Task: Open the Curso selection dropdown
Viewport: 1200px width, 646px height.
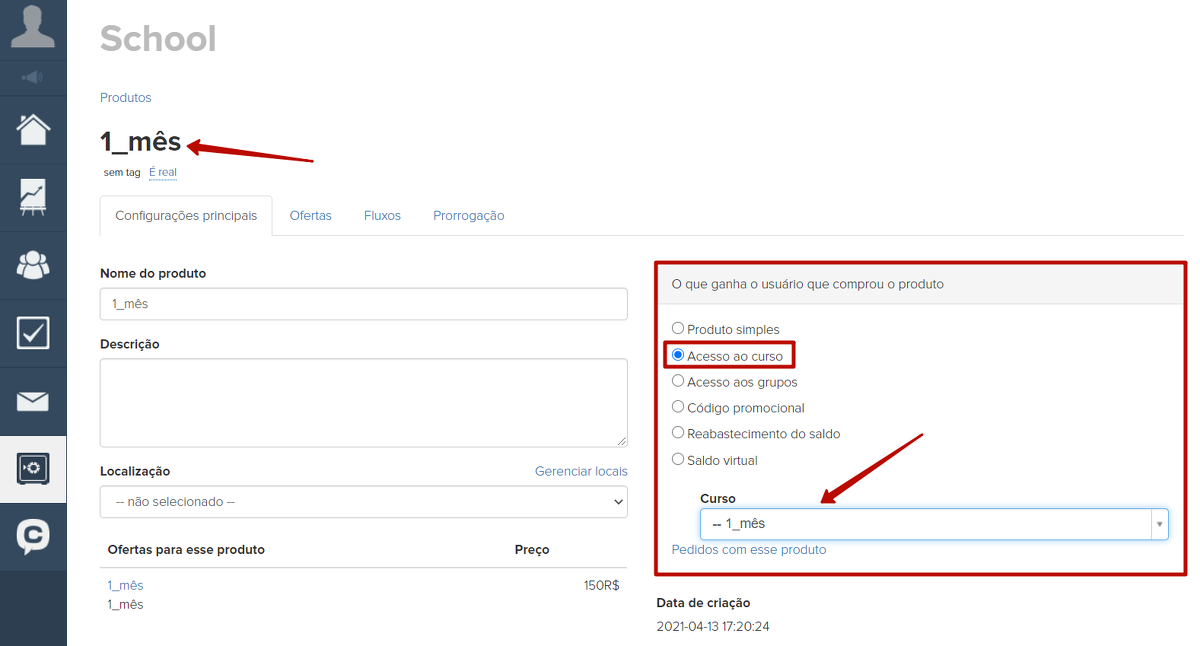Action: [933, 524]
